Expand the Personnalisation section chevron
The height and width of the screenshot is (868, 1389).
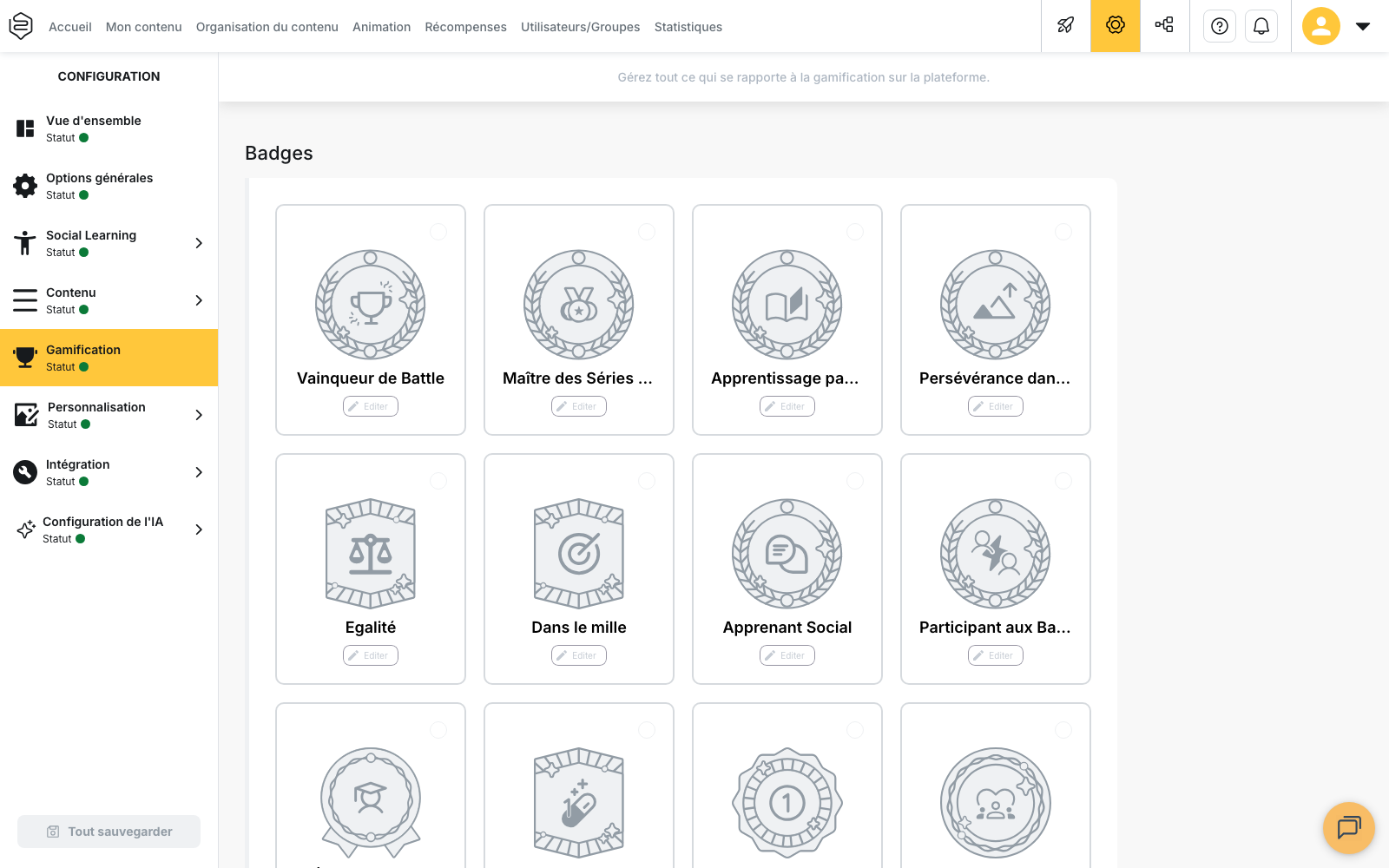coord(199,415)
